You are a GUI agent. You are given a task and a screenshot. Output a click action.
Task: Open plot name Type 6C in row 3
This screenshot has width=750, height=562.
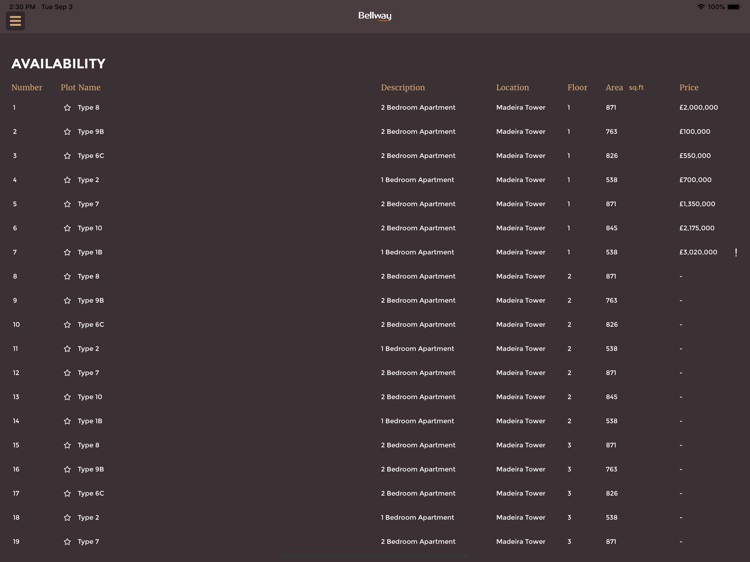tap(91, 156)
